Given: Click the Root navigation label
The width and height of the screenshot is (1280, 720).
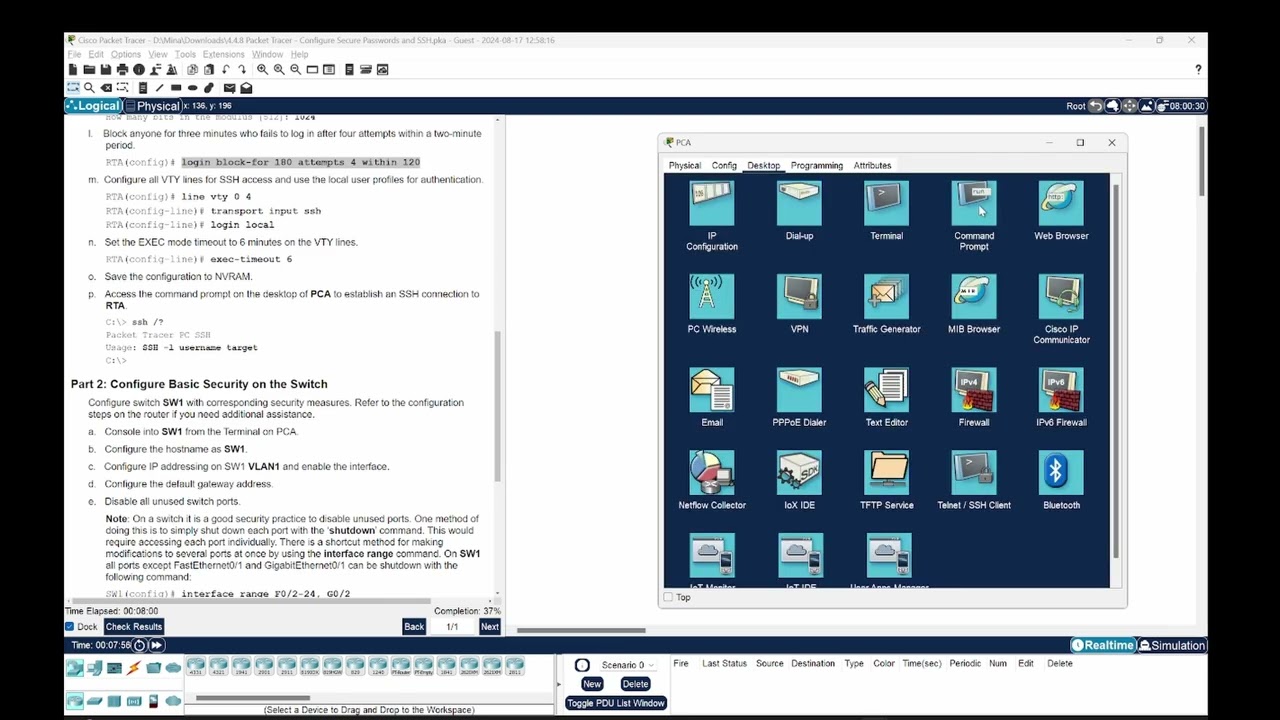Looking at the screenshot, I should pos(1076,106).
